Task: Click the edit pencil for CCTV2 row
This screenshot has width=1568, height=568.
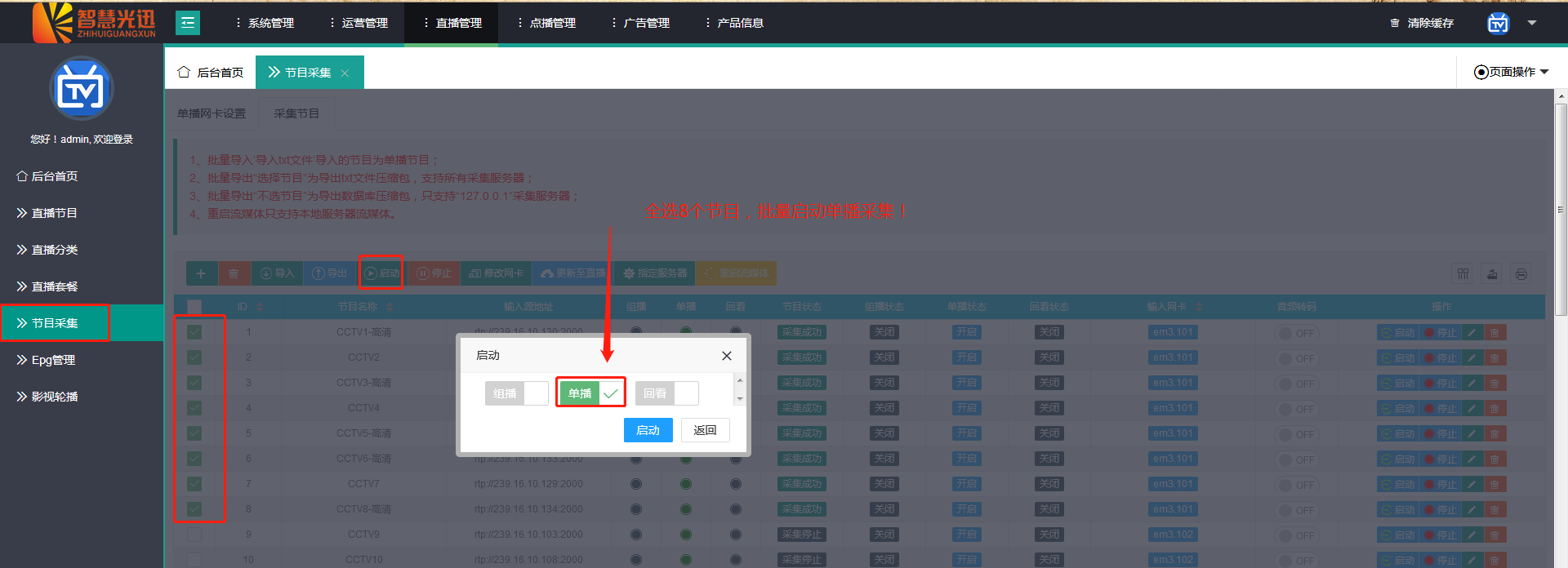Action: click(1472, 358)
